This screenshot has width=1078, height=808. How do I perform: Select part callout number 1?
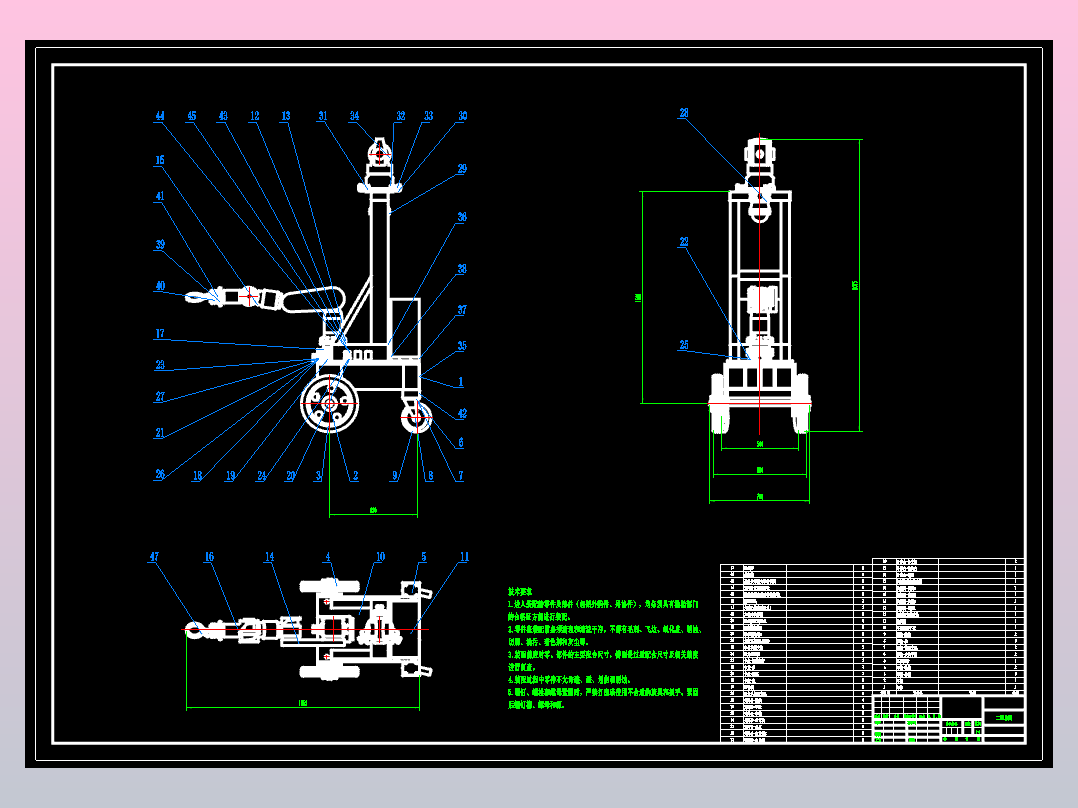pos(461,382)
